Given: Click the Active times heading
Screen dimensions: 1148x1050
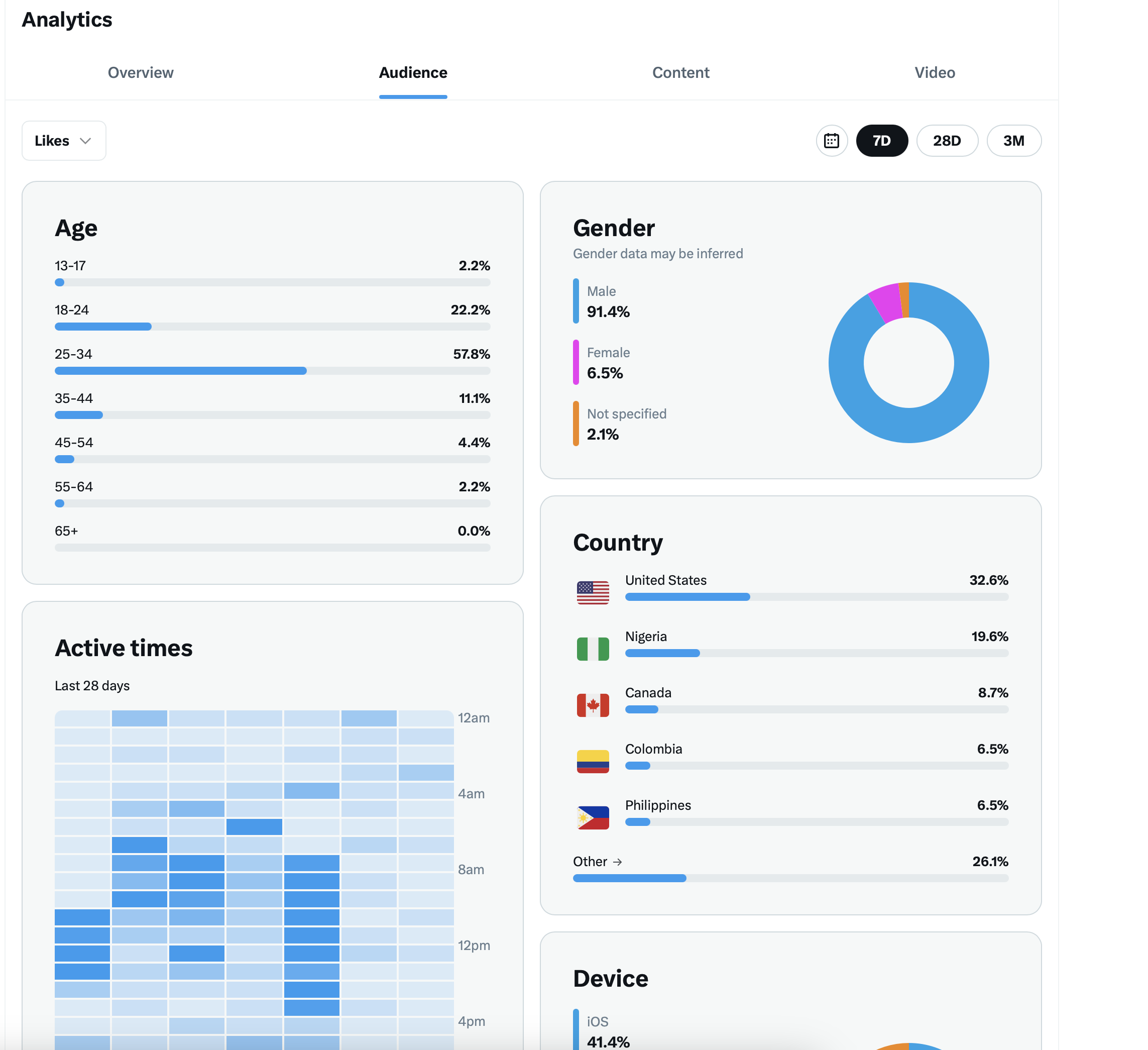Looking at the screenshot, I should pyautogui.click(x=124, y=648).
